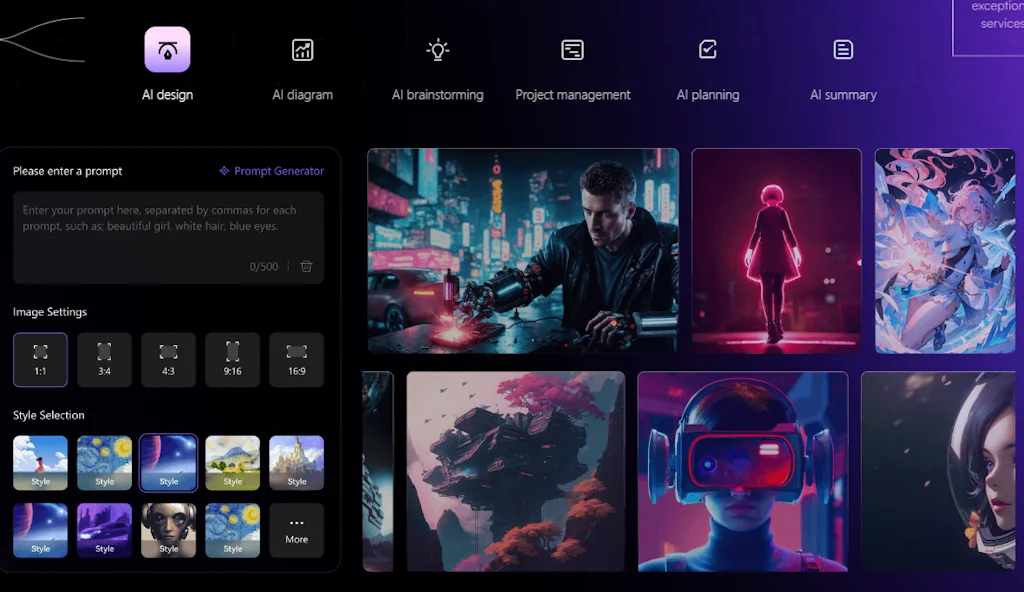Select the robot face style thumbnail
1024x592 pixels.
168,529
